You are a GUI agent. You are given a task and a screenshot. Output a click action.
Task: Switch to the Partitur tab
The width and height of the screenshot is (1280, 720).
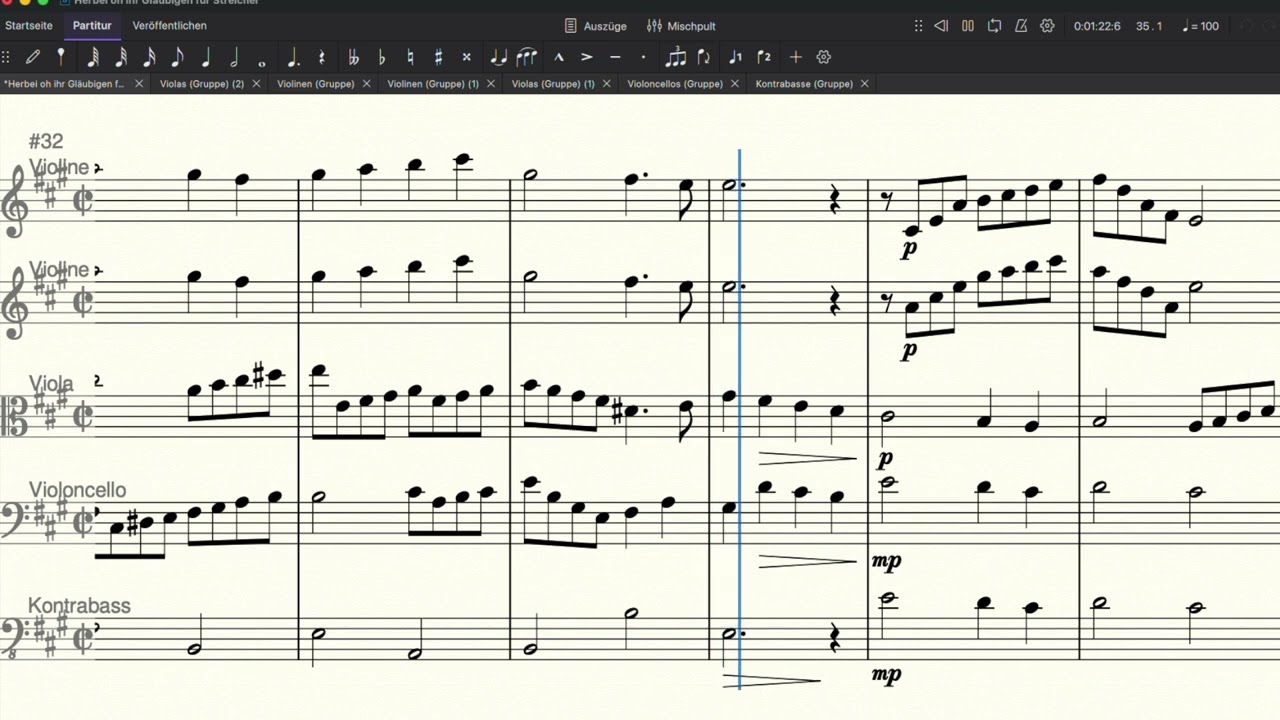92,26
